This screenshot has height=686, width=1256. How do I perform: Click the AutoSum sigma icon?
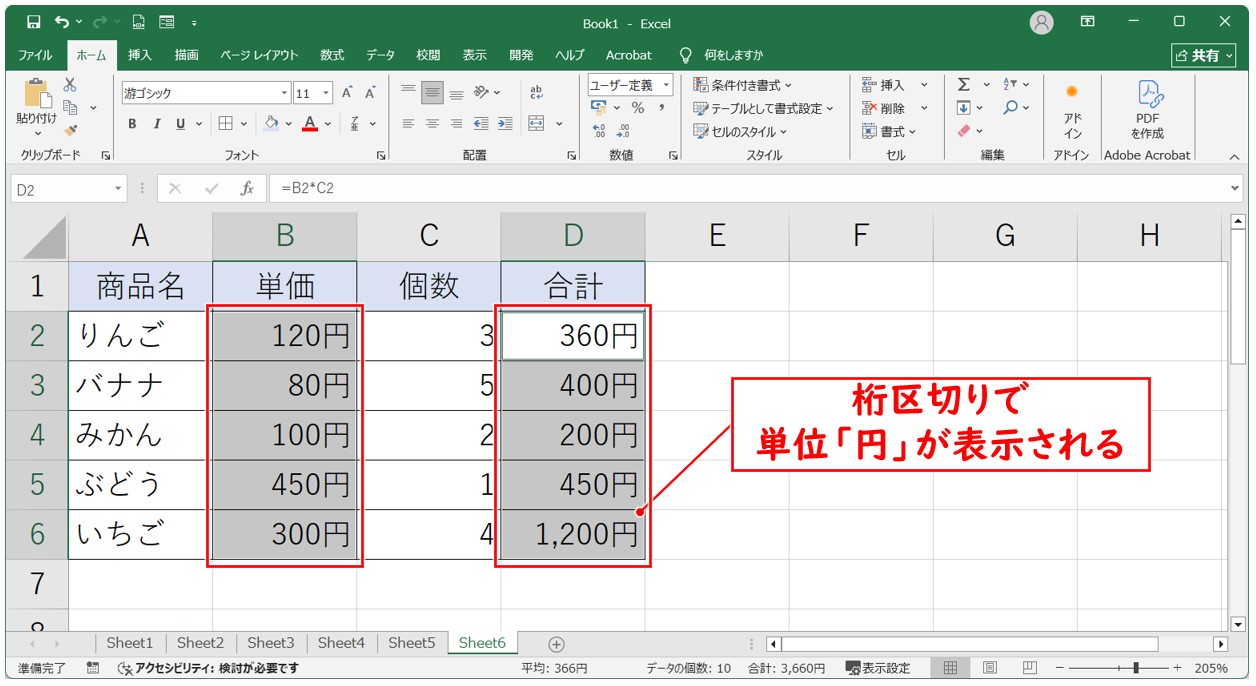pyautogui.click(x=963, y=85)
